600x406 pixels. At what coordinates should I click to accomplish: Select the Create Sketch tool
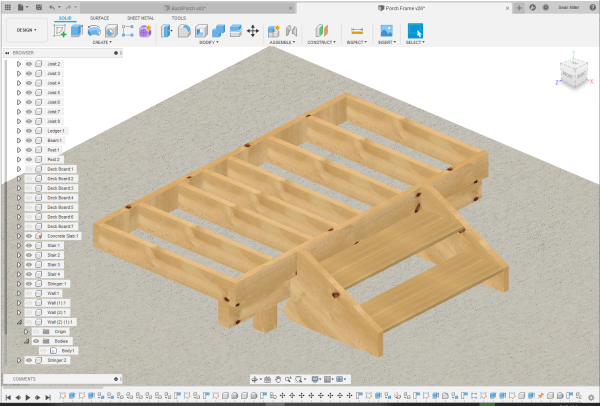point(60,31)
